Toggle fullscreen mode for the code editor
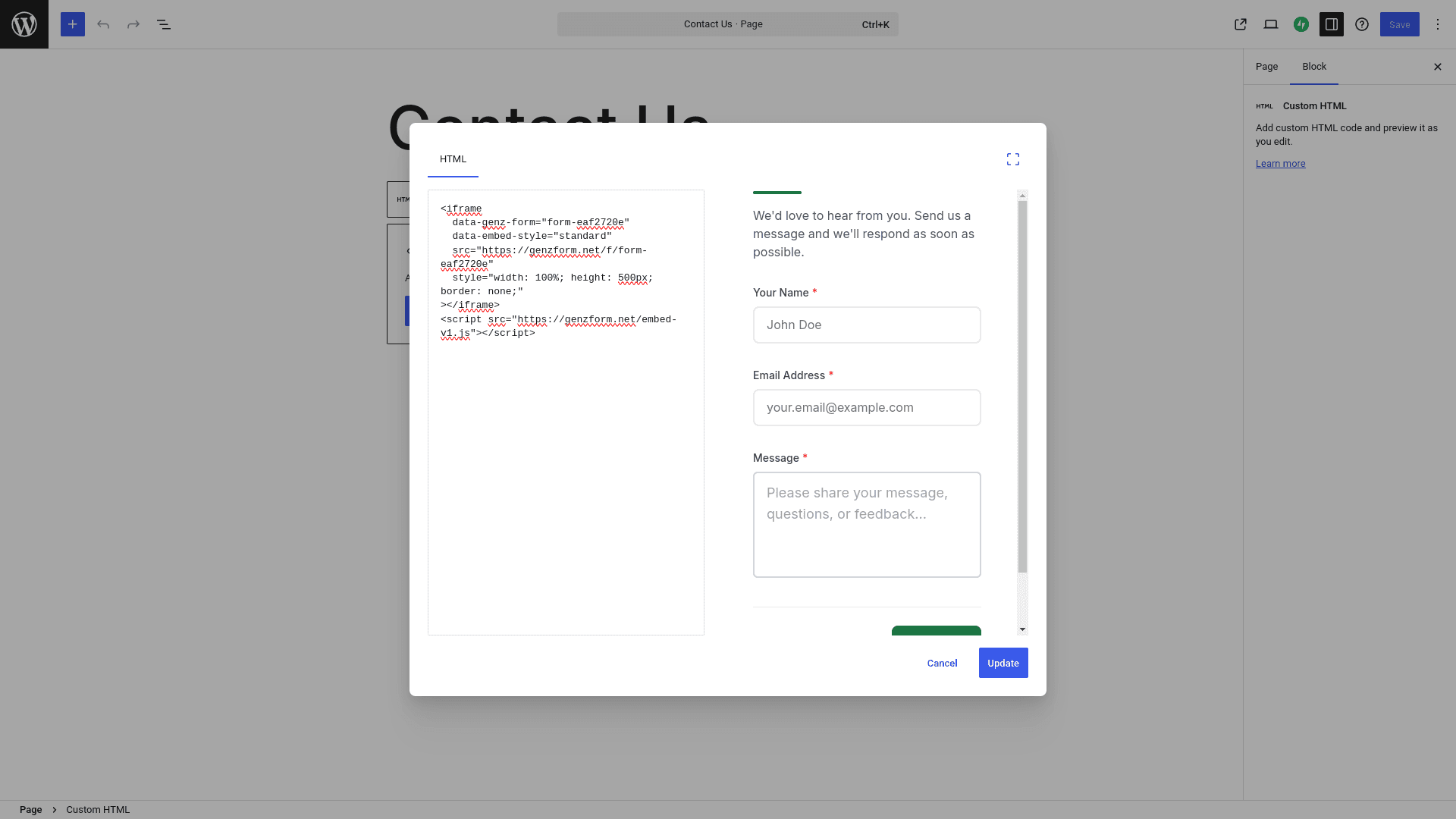The image size is (1456, 819). 1012,158
